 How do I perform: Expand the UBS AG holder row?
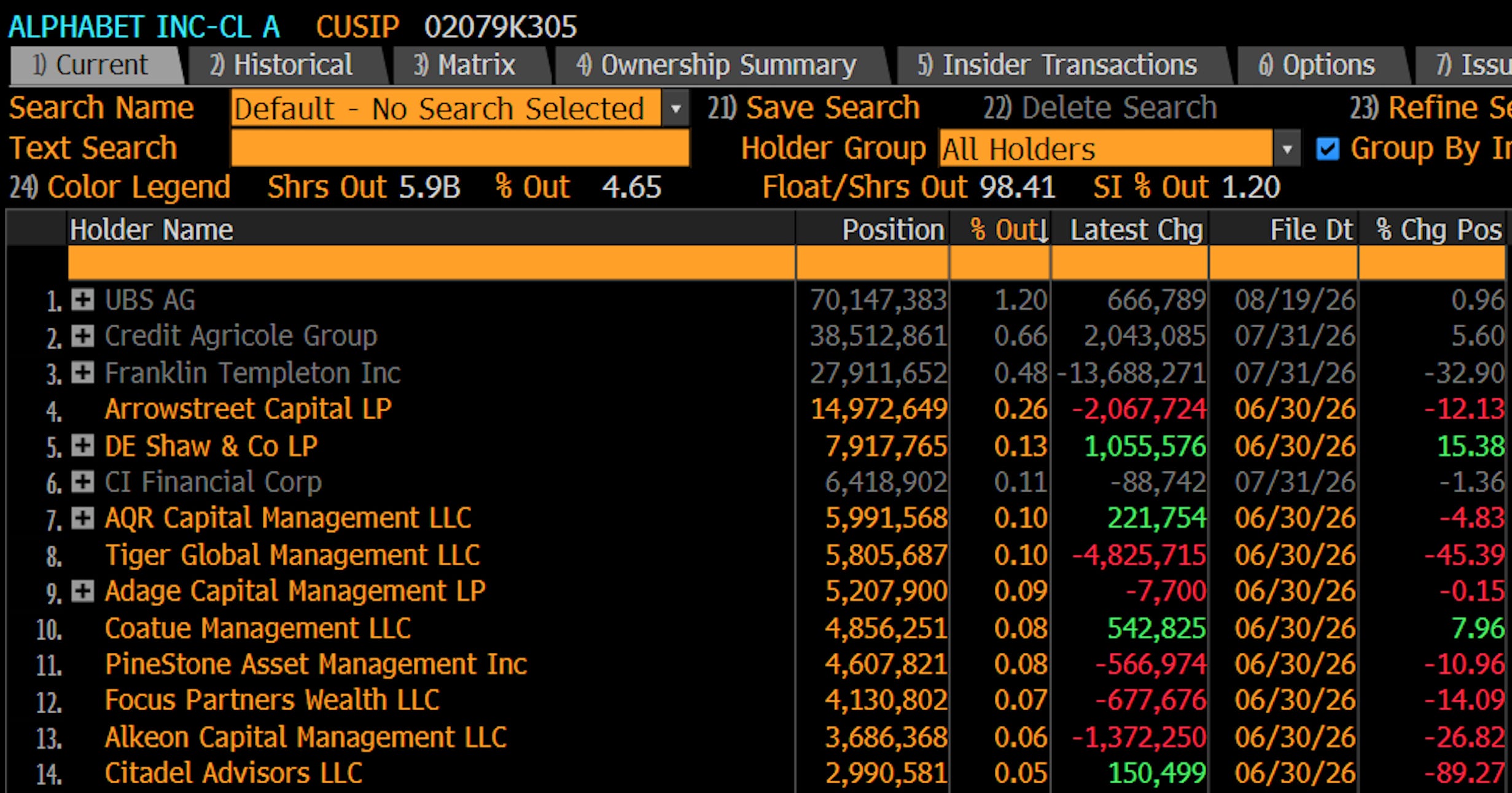pyautogui.click(x=82, y=300)
